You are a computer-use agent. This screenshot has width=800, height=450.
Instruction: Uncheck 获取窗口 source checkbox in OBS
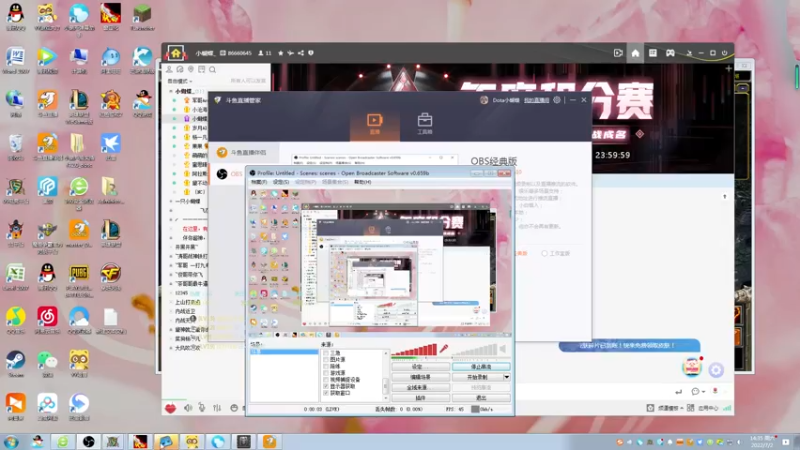[326, 393]
